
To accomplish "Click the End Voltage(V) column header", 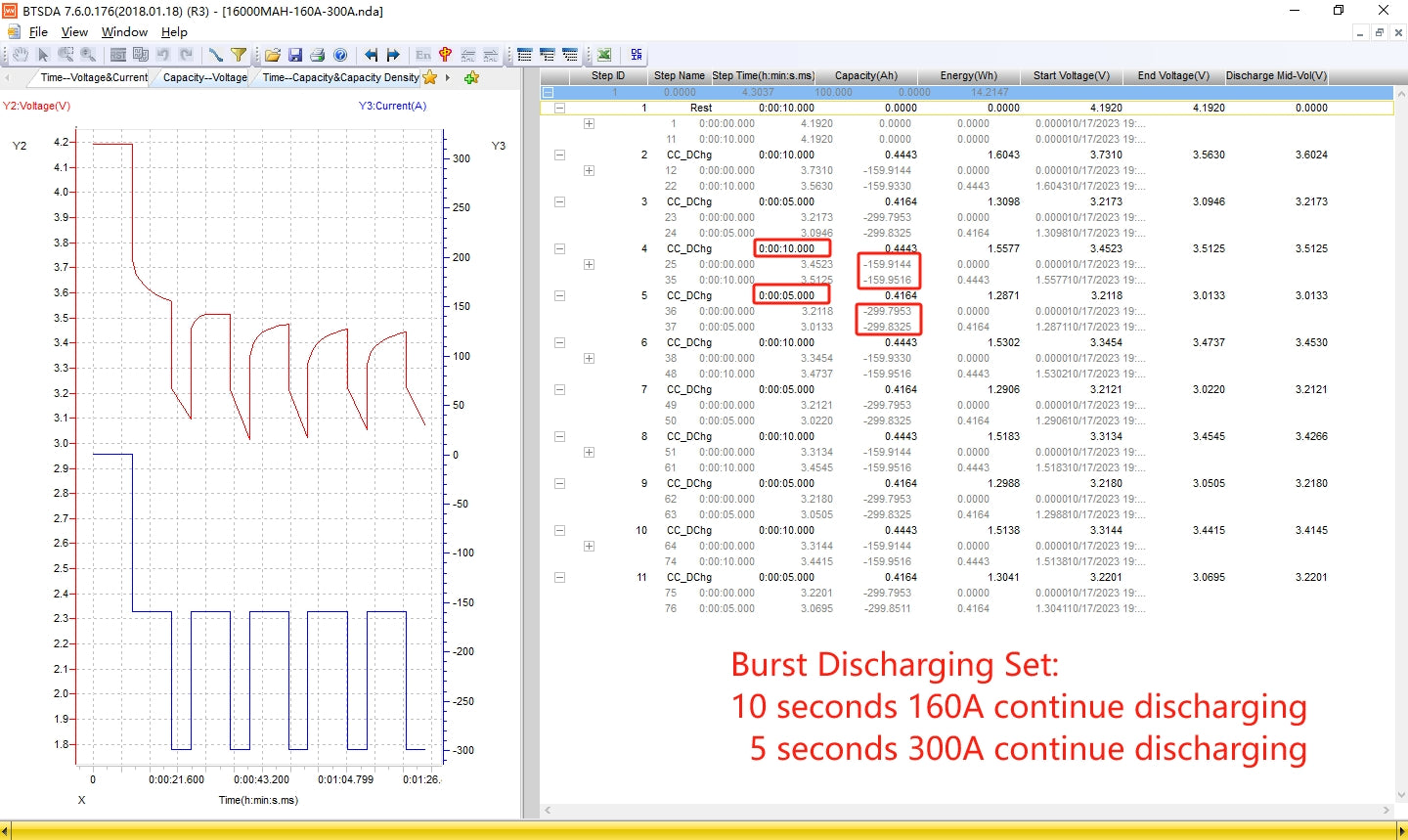I will (1173, 75).
